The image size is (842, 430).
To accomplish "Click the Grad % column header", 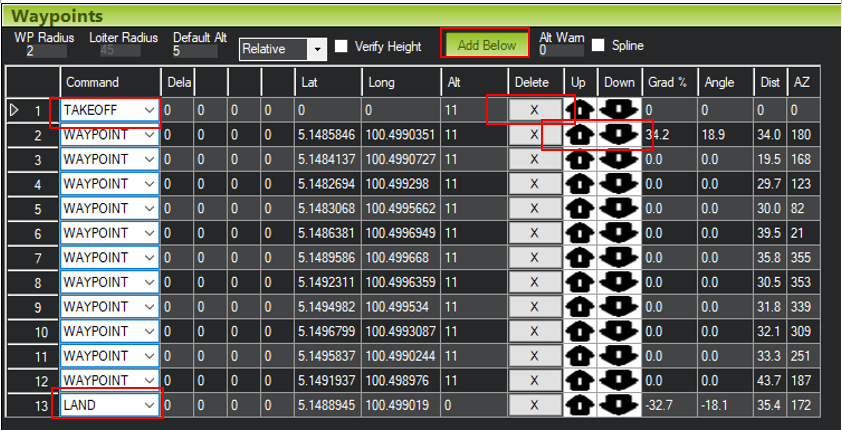I will (670, 83).
